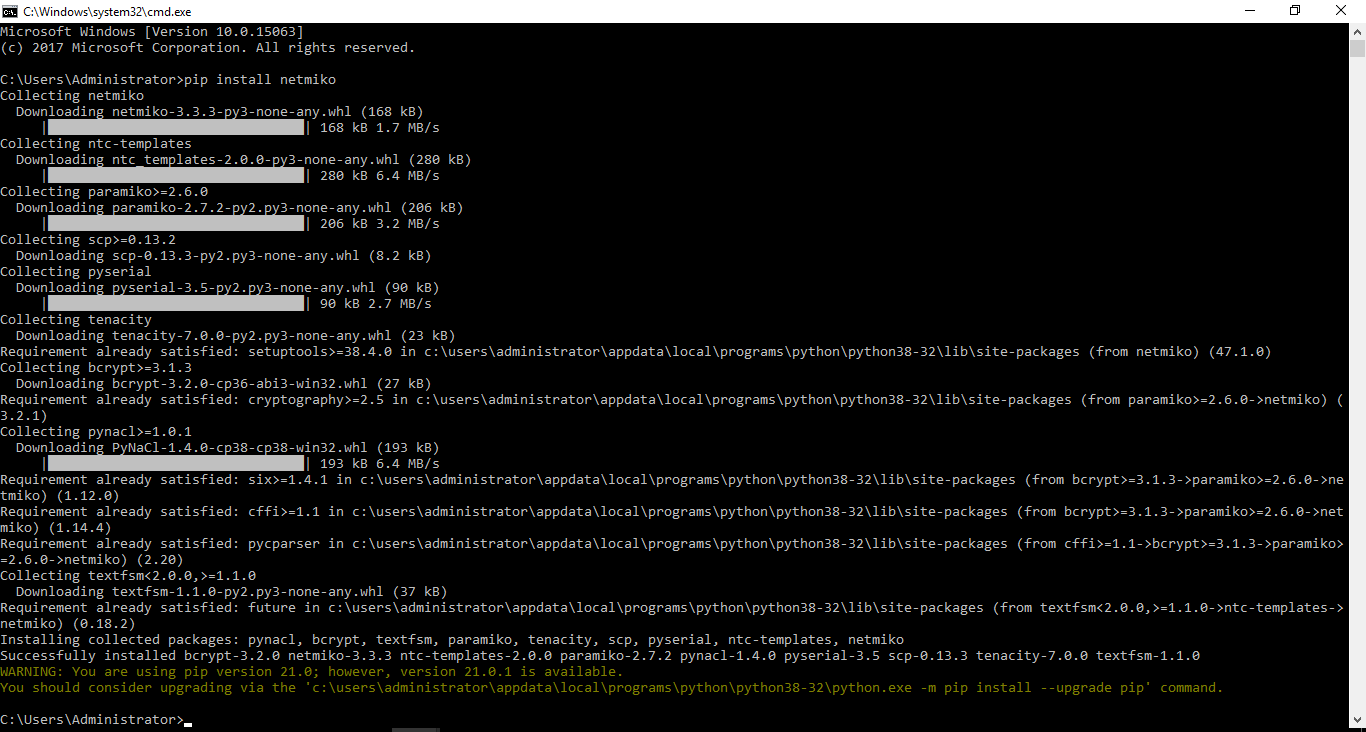Click the pyserial 90 kB progress bar

(x=176, y=304)
